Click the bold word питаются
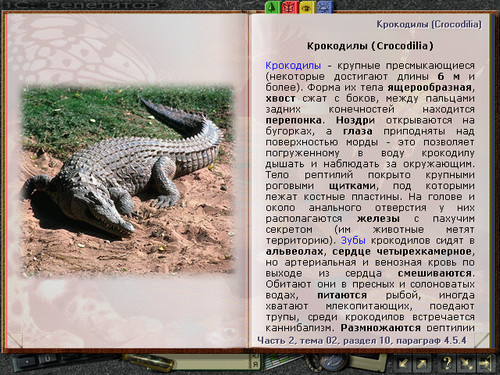Viewport: 500px width, 375px height. 342,295
